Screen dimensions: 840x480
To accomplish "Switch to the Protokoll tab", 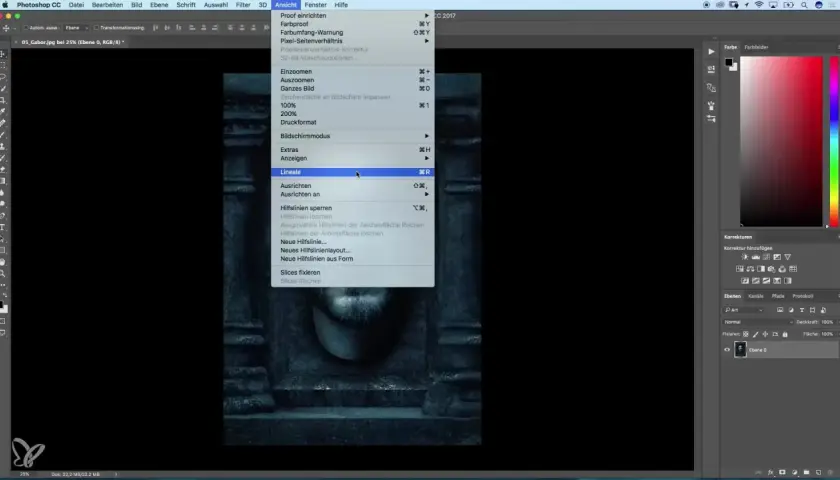I will coord(802,296).
